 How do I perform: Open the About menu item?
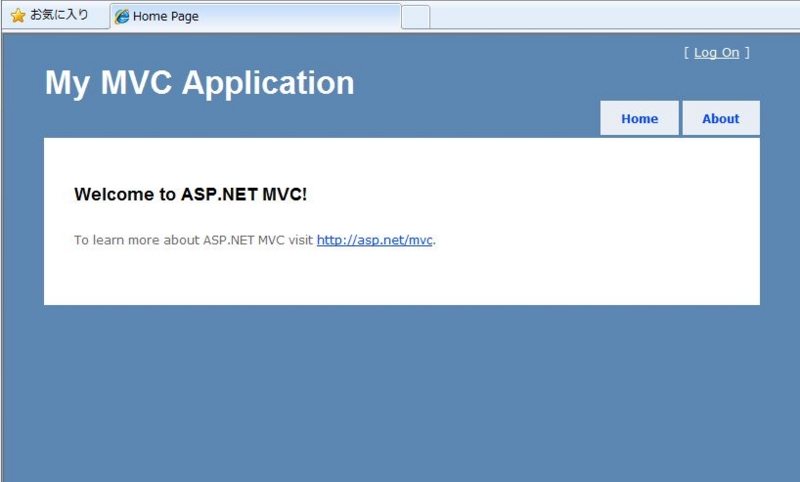[721, 118]
